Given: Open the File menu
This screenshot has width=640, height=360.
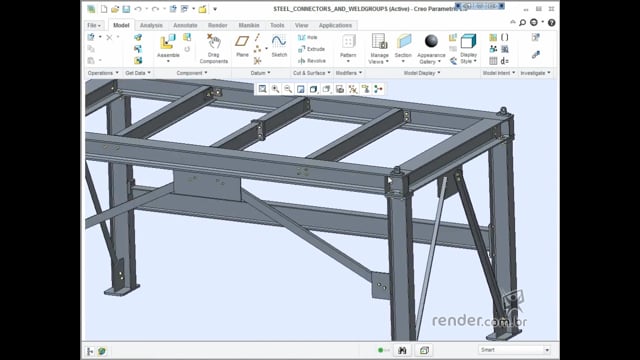Looking at the screenshot, I should pyautogui.click(x=93, y=25).
